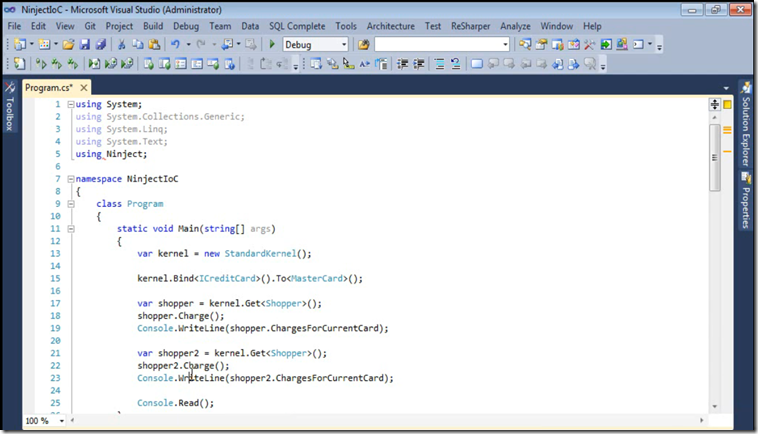This screenshot has height=434, width=758.
Task: Expand the Toolbox side panel
Action: pyautogui.click(x=10, y=107)
